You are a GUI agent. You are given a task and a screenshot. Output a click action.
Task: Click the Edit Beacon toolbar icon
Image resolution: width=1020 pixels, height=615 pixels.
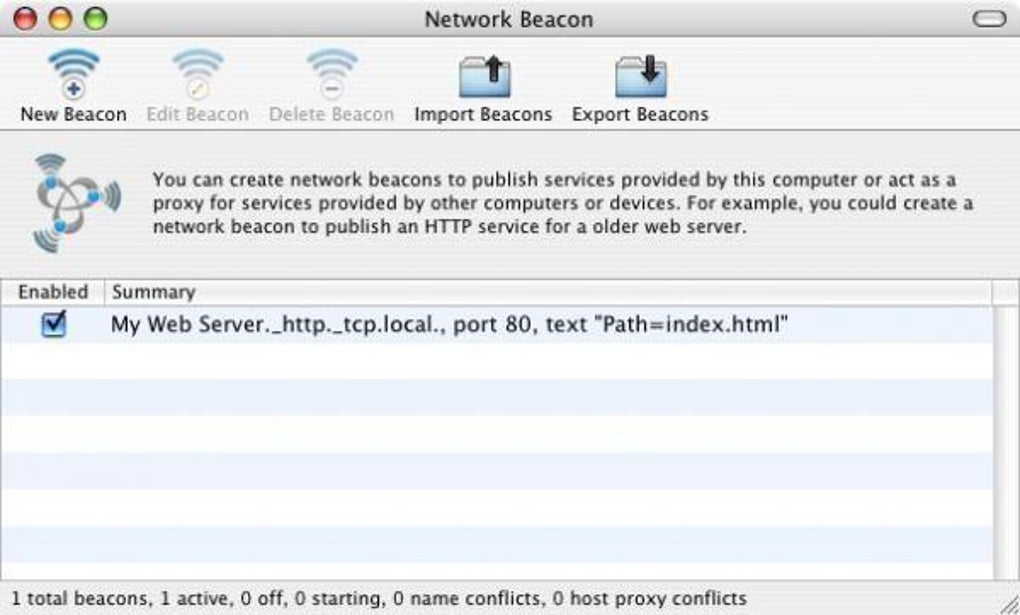197,76
